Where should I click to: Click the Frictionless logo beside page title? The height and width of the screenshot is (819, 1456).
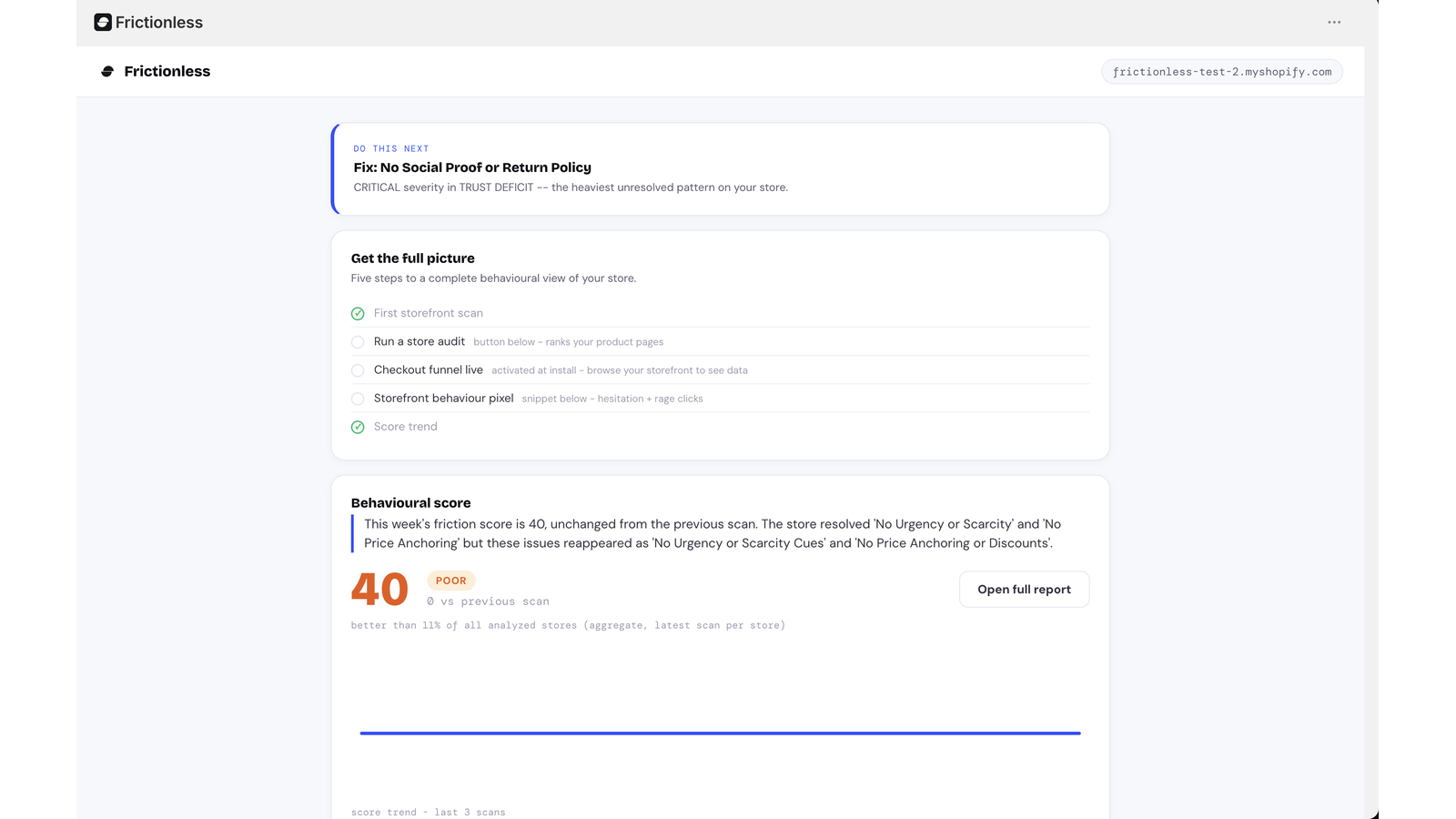(x=107, y=71)
